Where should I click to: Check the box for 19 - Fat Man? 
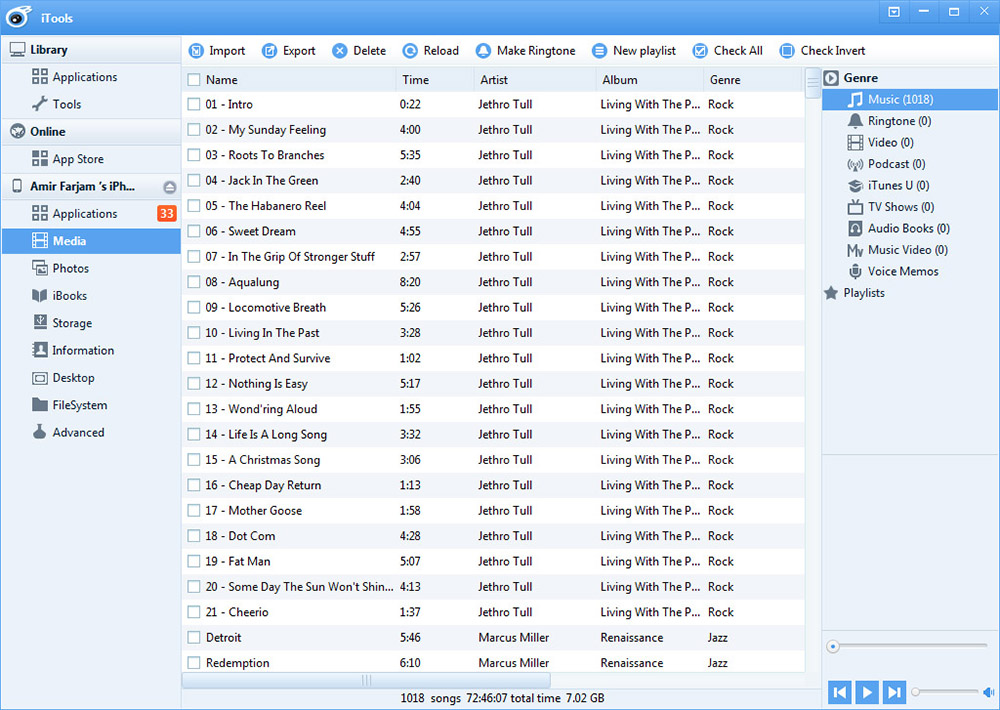[x=194, y=561]
